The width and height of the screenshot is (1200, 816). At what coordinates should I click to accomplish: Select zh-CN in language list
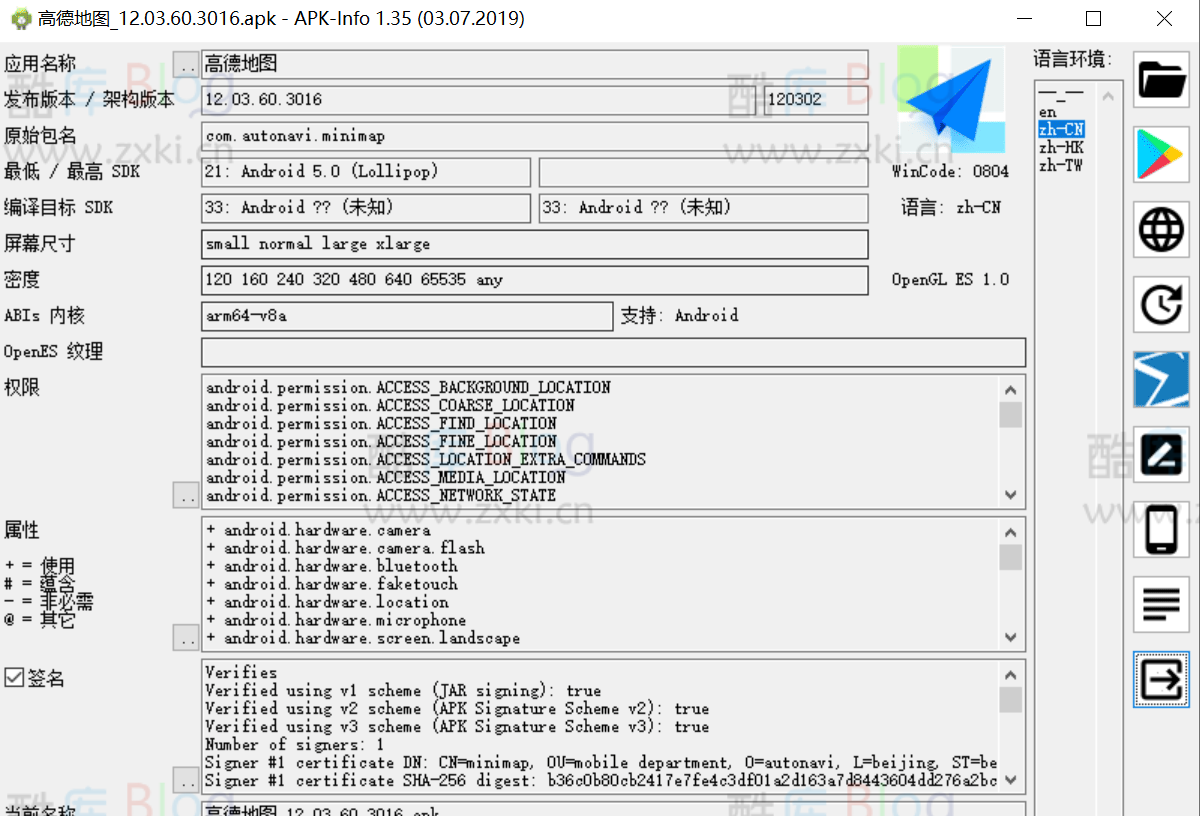[x=1060, y=130]
